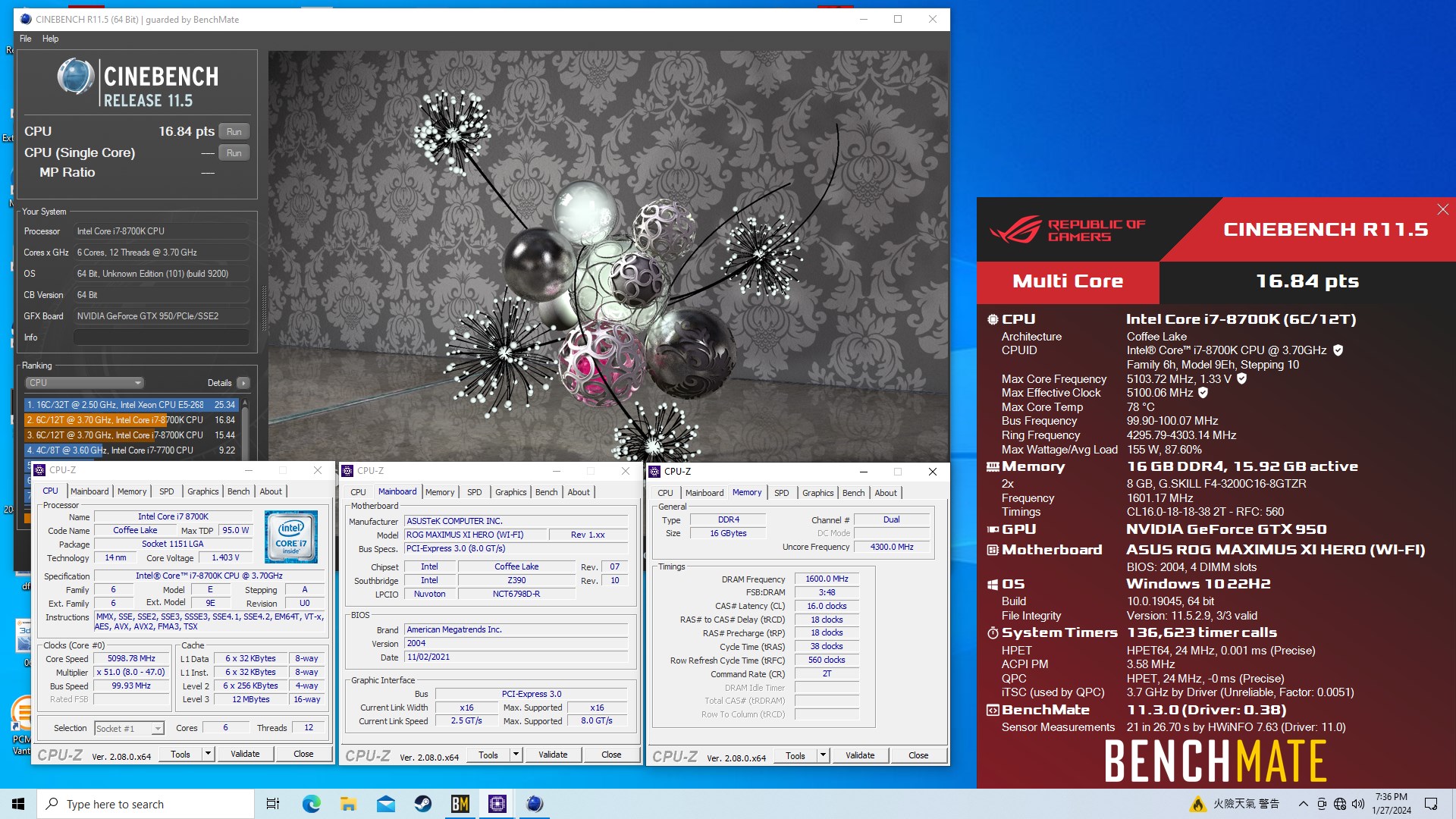The height and width of the screenshot is (819, 1456).
Task: Open Graphics tab in second CPU-Z window
Action: click(x=511, y=492)
